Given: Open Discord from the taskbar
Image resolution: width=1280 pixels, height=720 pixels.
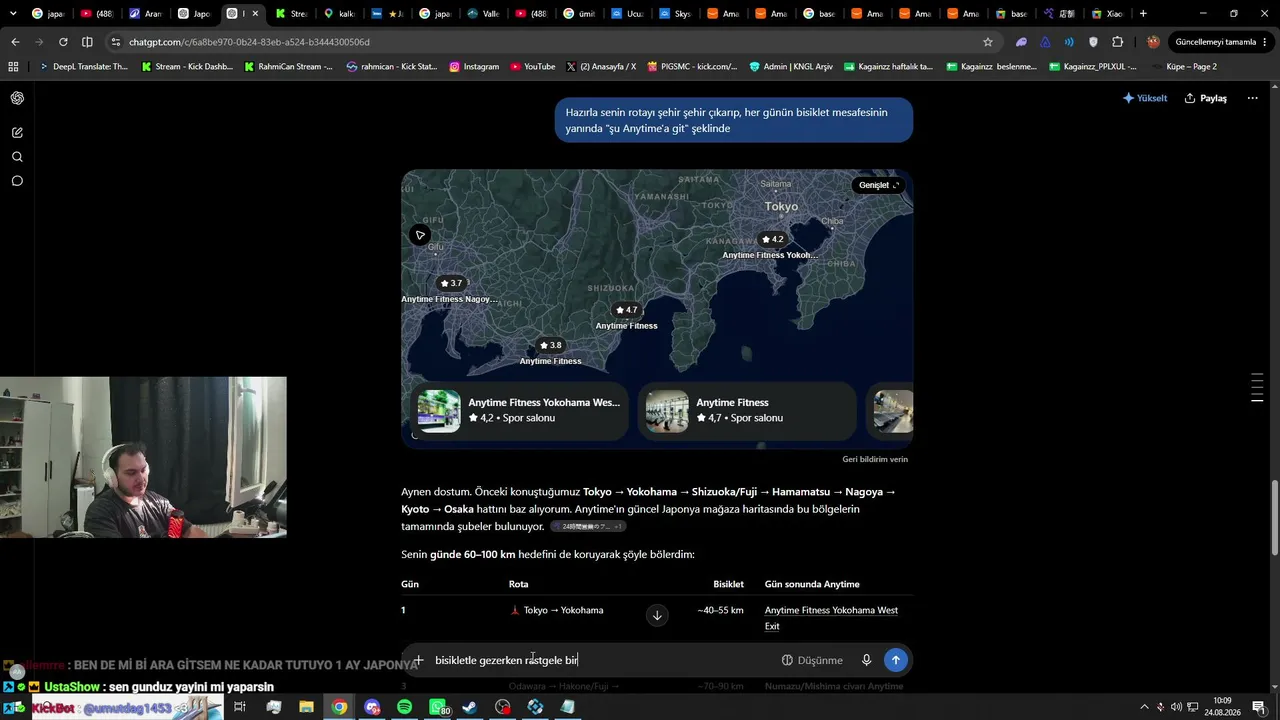Looking at the screenshot, I should 372,707.
